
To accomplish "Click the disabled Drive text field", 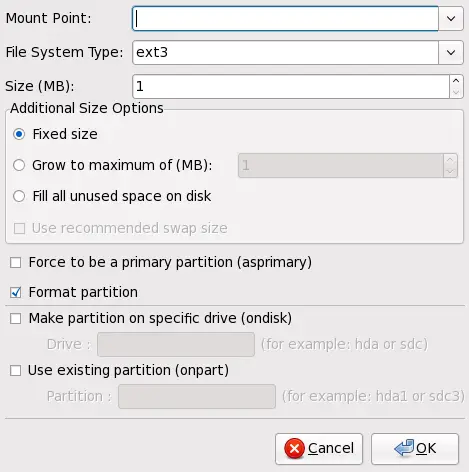I will [x=176, y=344].
